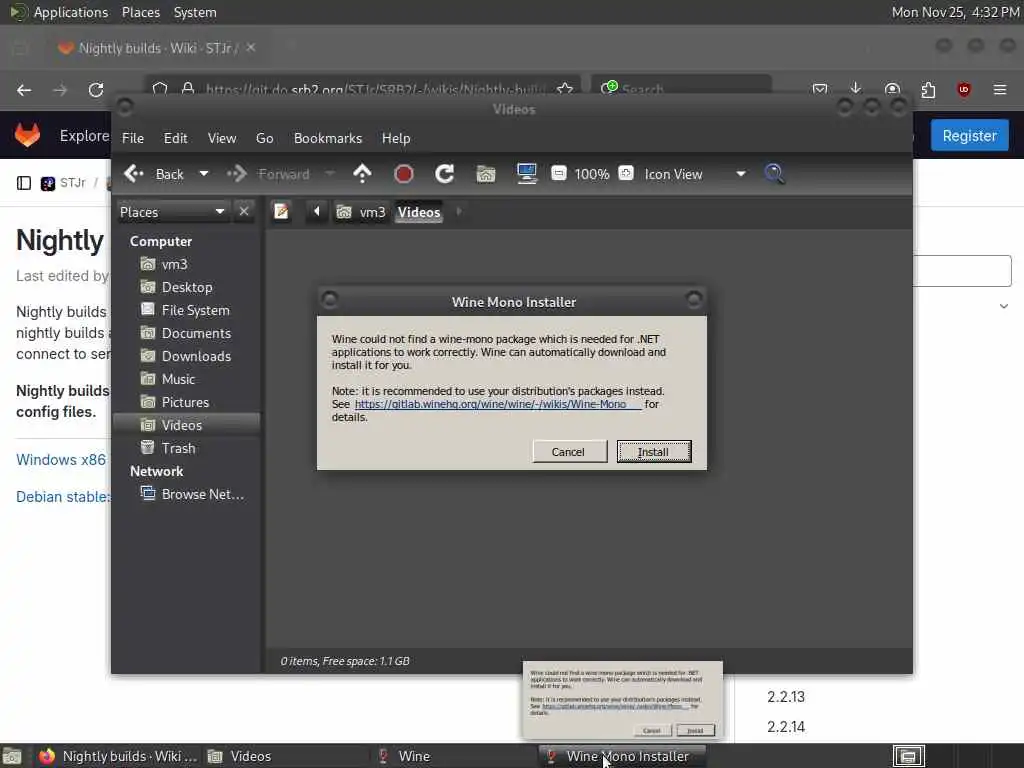1024x768 pixels.
Task: Open the File menu in Videos window
Action: click(x=133, y=138)
